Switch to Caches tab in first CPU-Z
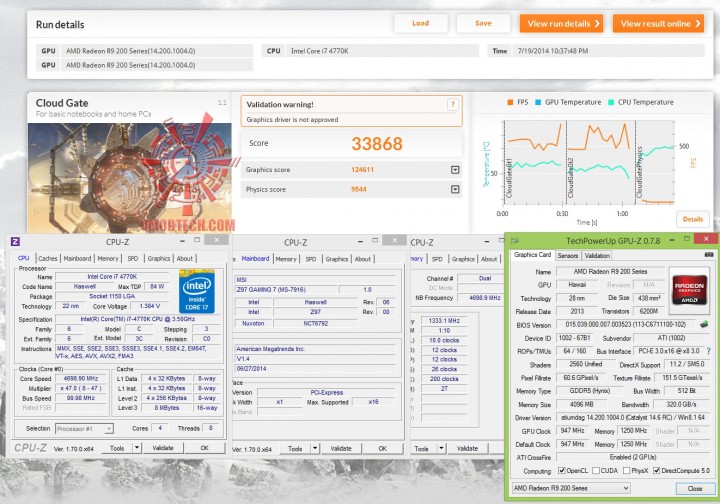The height and width of the screenshot is (504, 720). (x=47, y=258)
